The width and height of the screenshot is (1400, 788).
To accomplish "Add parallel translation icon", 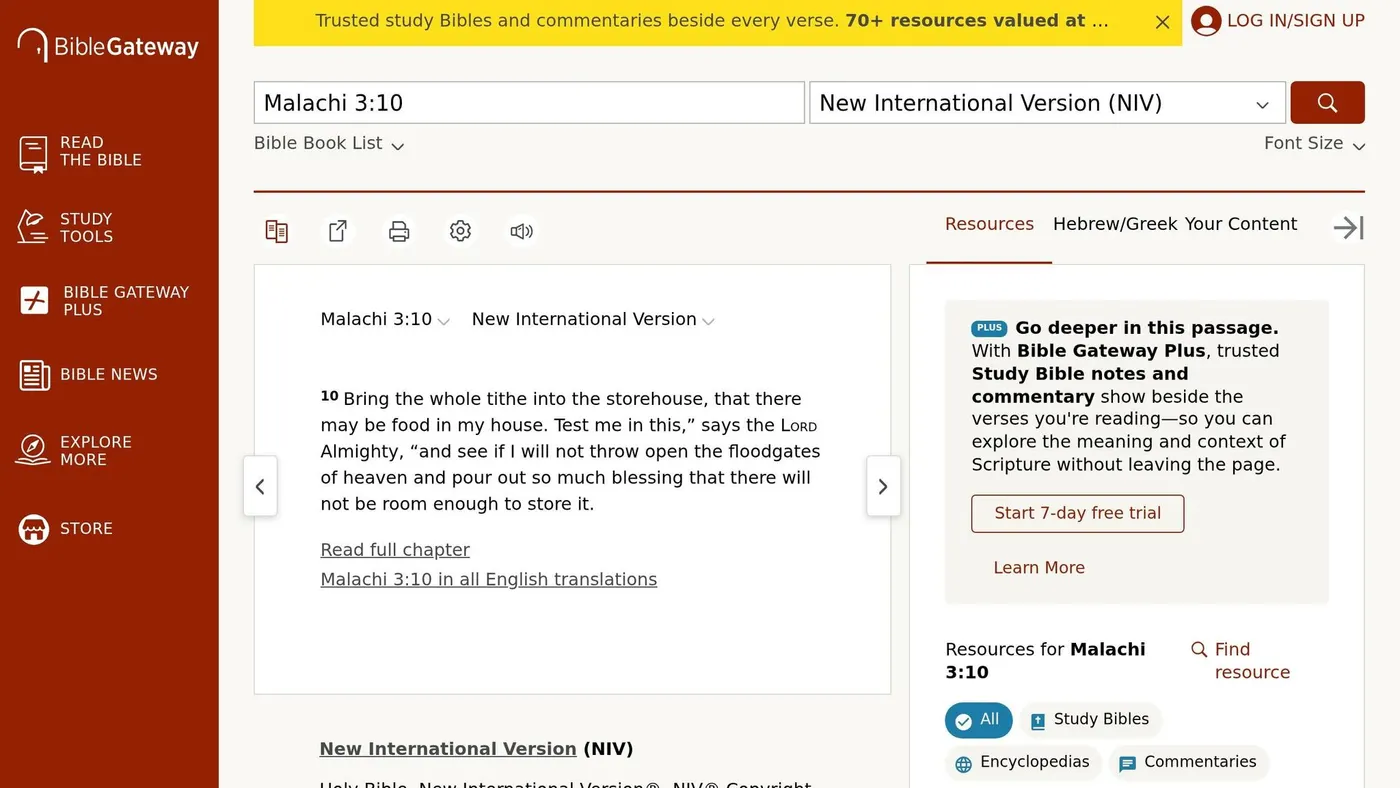I will 277,231.
